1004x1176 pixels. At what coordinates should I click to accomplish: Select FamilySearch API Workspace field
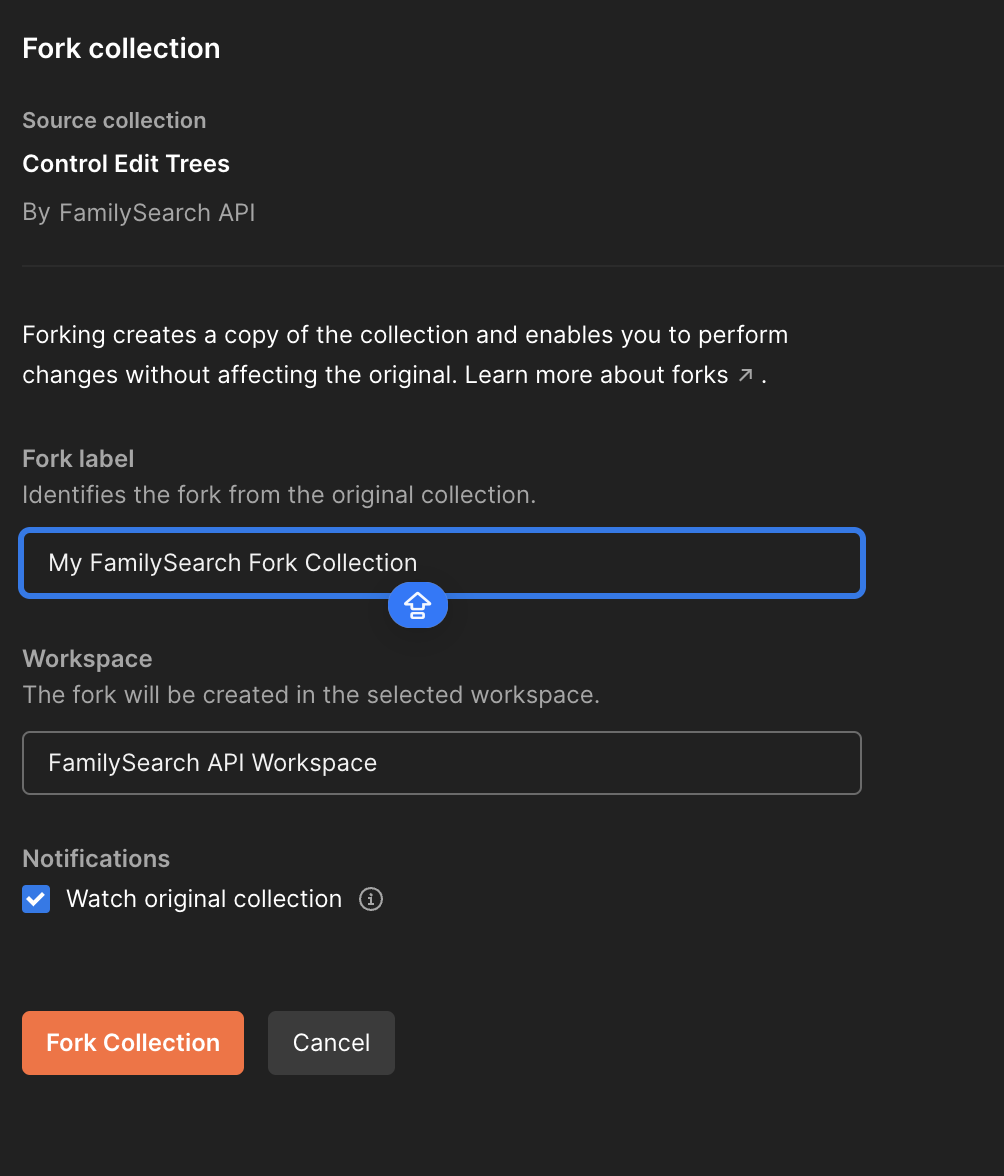coord(441,762)
